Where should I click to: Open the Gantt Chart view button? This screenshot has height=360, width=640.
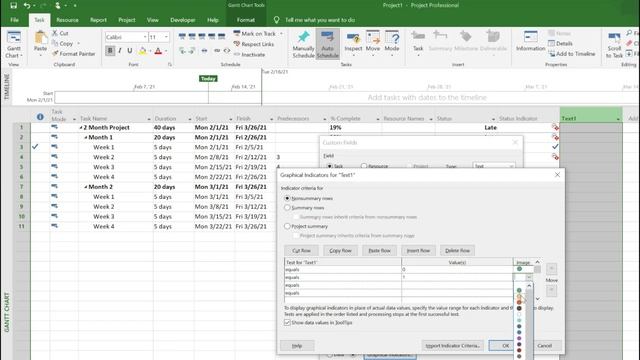point(14,44)
